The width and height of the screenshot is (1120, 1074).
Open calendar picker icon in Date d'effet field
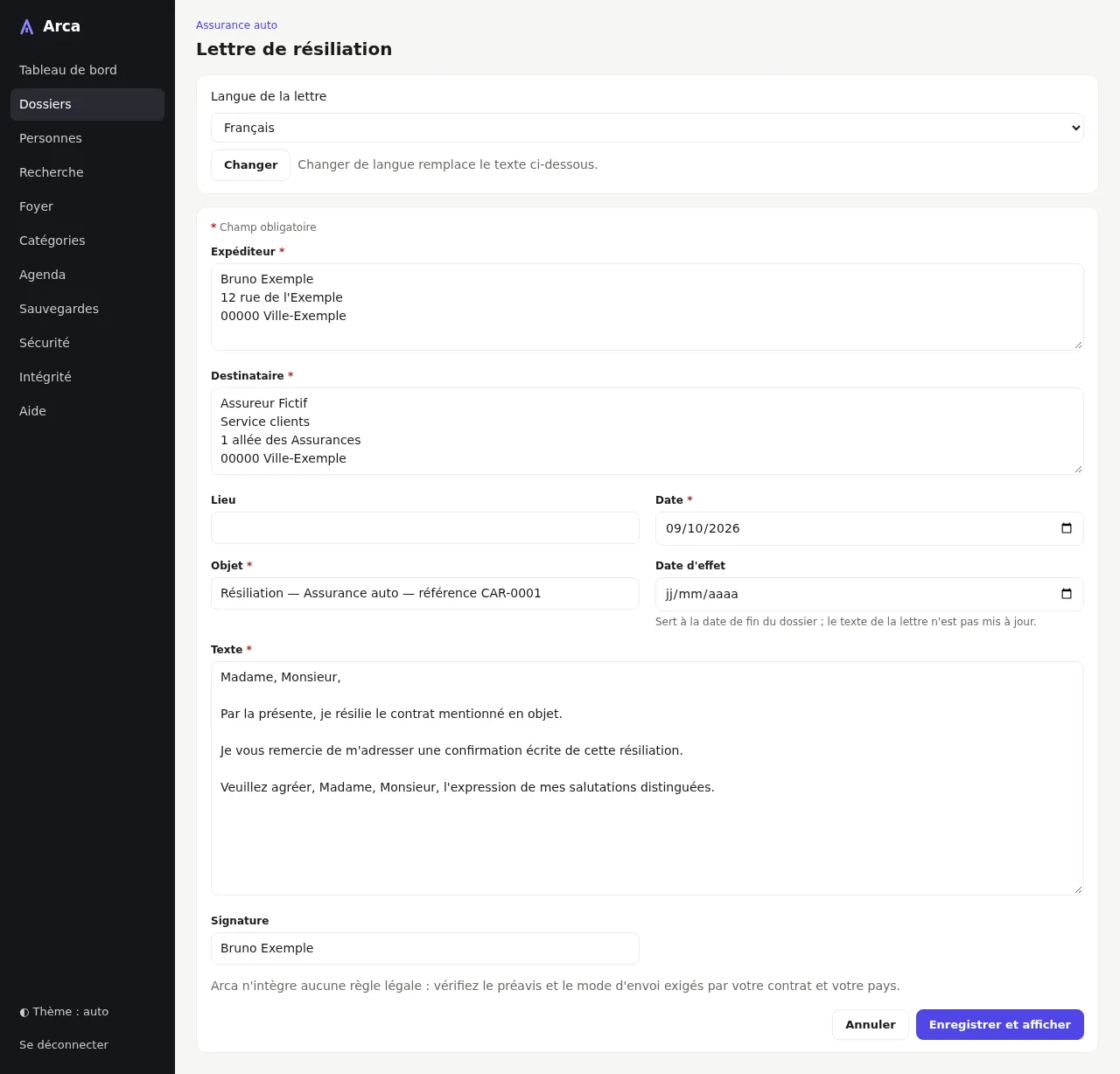[x=1067, y=594]
